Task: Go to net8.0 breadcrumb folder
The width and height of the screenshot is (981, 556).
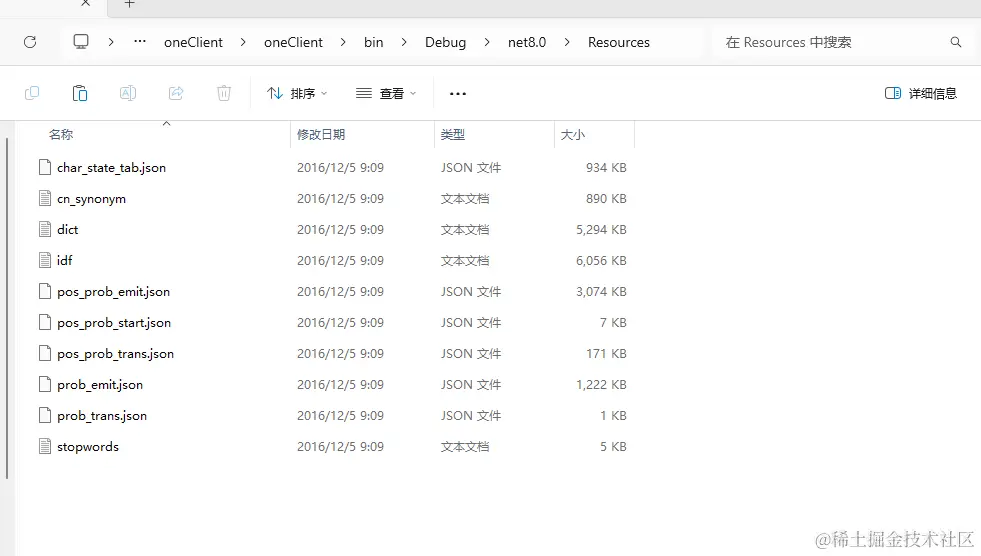Action: pos(527,42)
